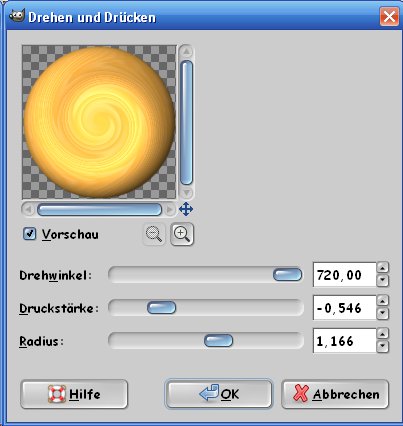Screen dimensions: 403x426
Task: Zoom out the preview with minus magnifier
Action: (x=154, y=234)
